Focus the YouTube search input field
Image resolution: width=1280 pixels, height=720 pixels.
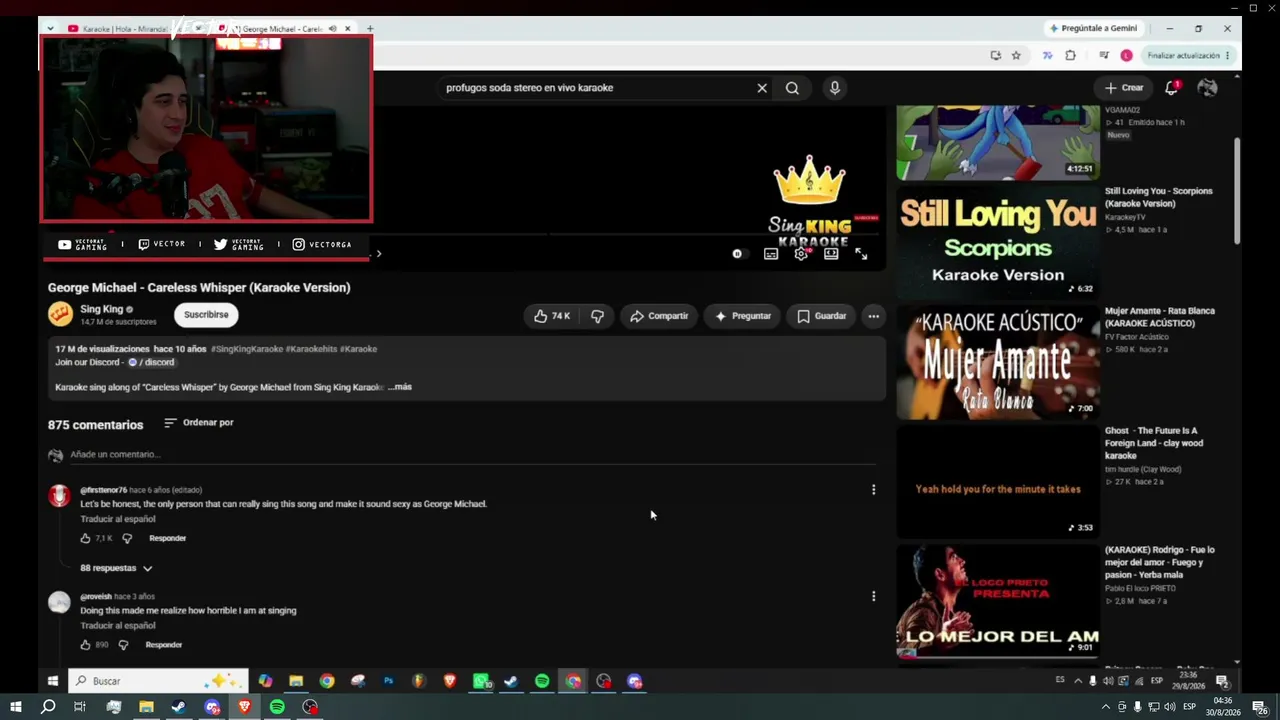pyautogui.click(x=595, y=88)
